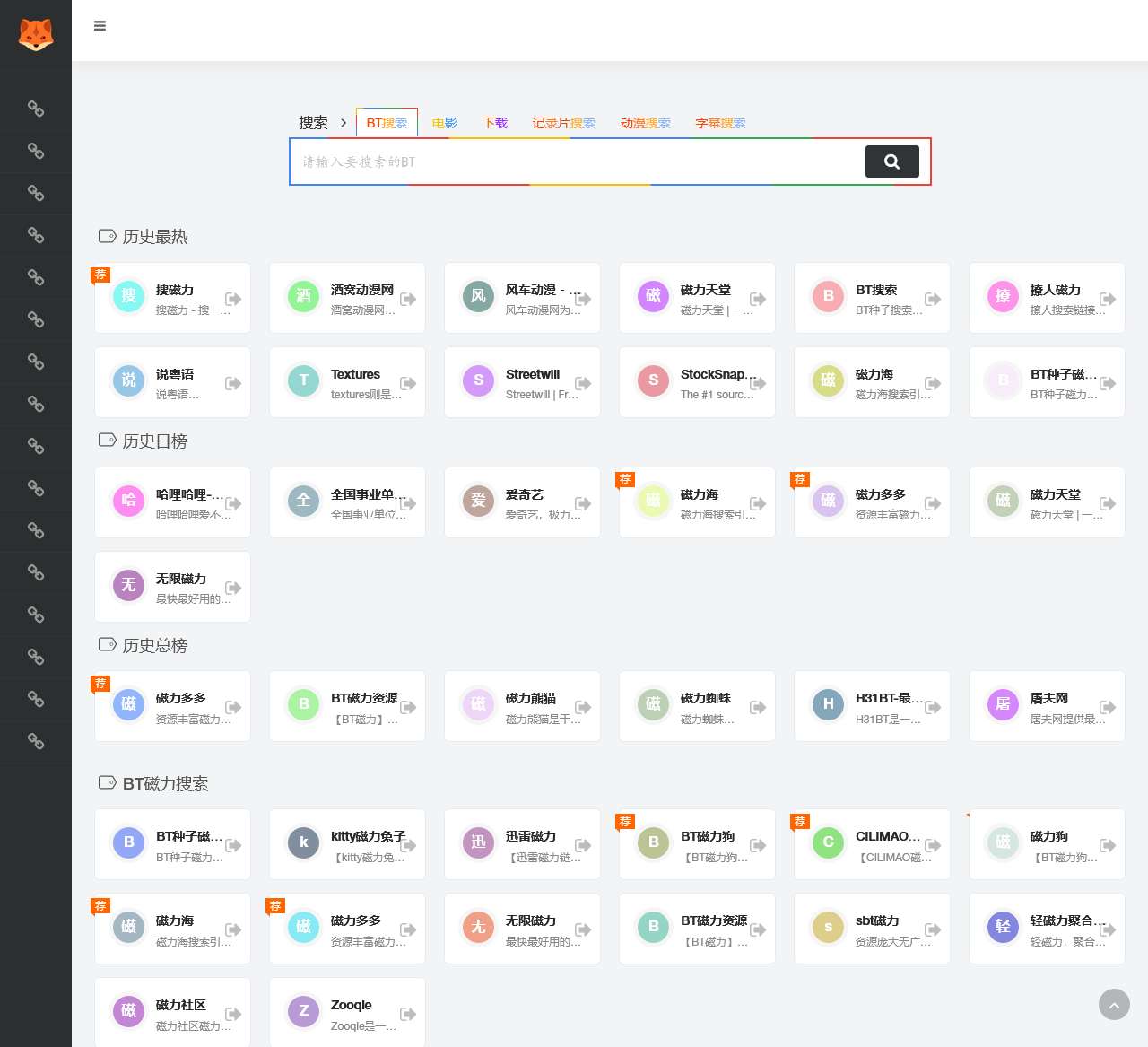Open the BT磁力狗 site title

click(x=708, y=836)
